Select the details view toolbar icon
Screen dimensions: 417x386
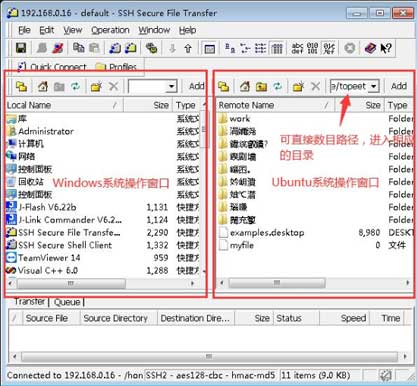tap(277, 48)
